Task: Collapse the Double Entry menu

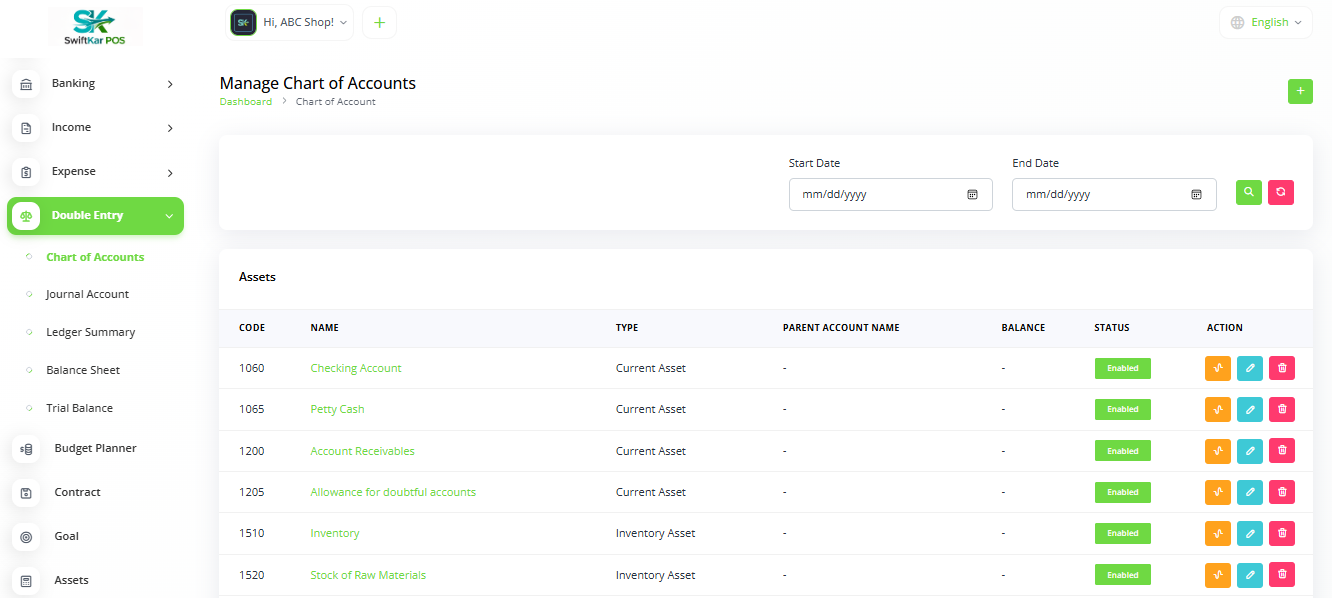Action: point(95,216)
